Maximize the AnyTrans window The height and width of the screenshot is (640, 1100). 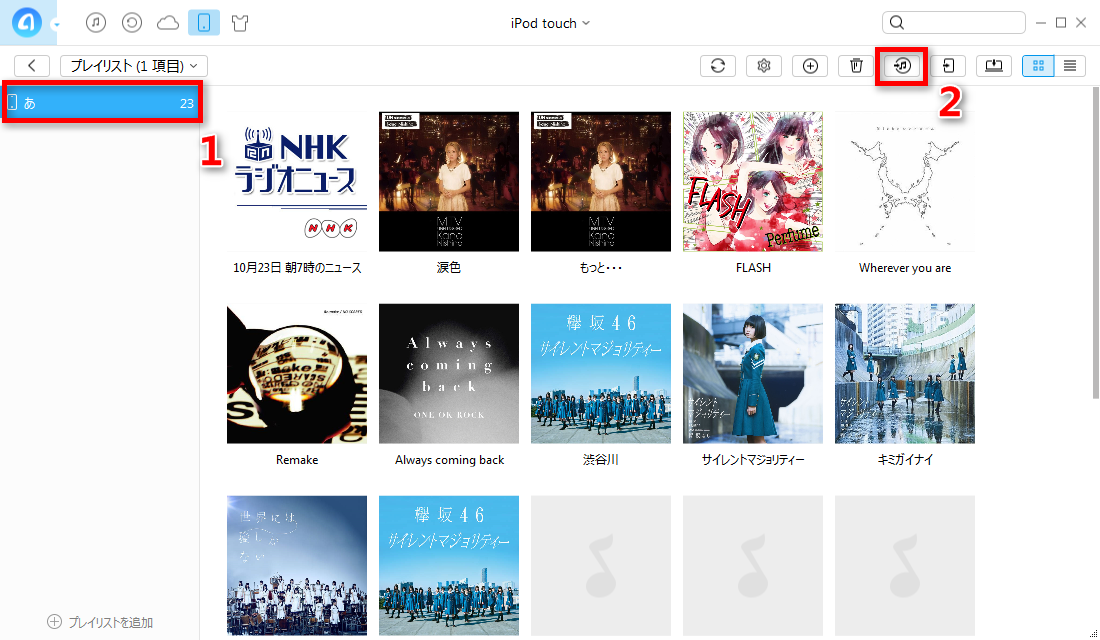point(1061,23)
